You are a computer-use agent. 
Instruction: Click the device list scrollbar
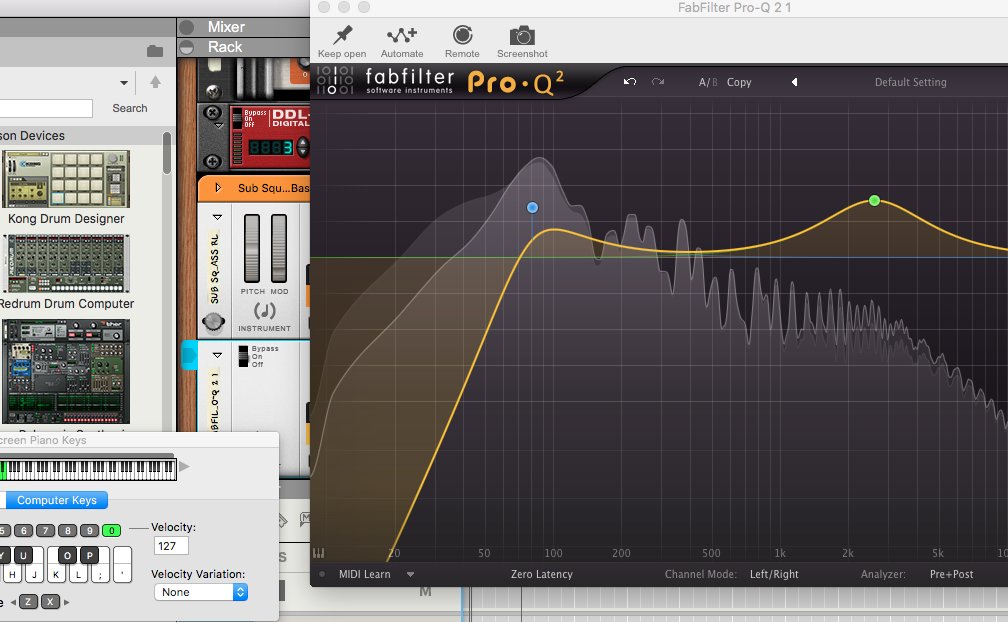click(167, 153)
